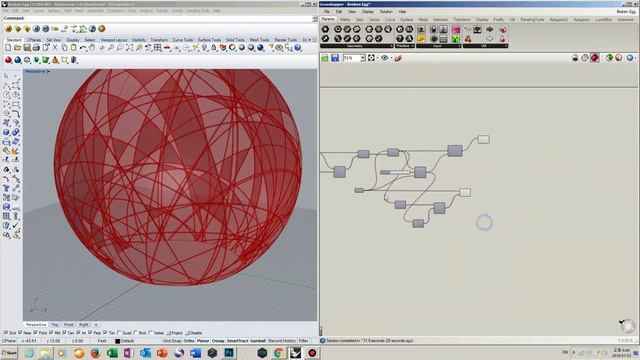Screen dimensions: 640x360
Task: Enable Quad osnap checkbox
Action: [x=119, y=333]
